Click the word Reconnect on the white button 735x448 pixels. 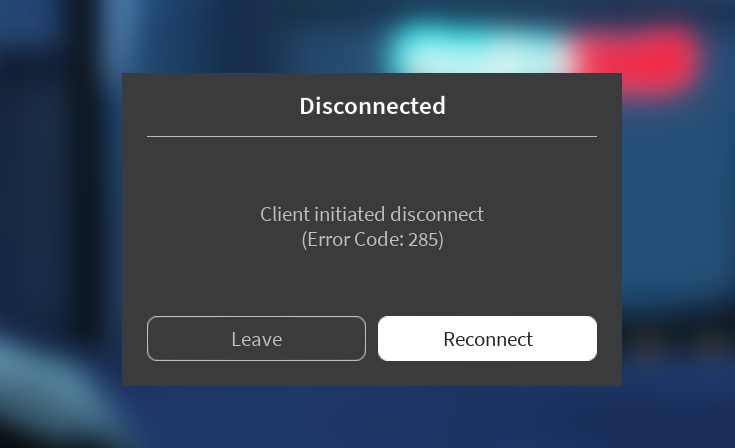(x=488, y=339)
